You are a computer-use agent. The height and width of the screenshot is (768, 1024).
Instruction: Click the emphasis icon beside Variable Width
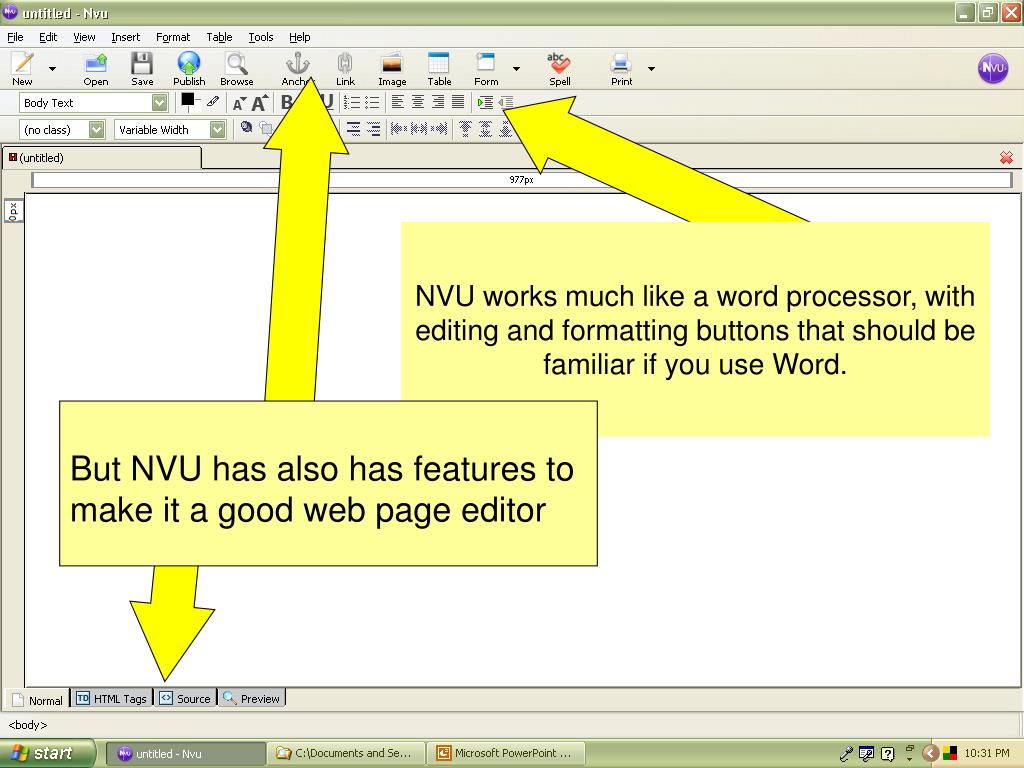point(246,127)
